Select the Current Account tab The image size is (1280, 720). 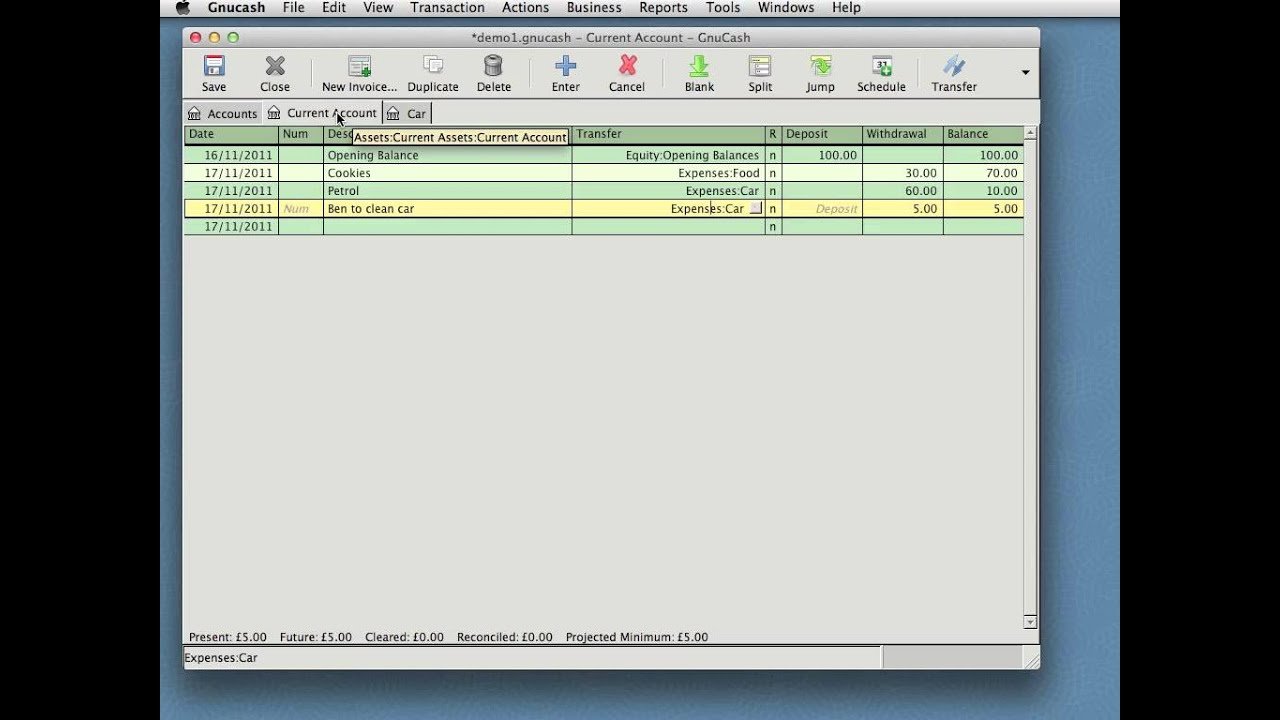322,113
